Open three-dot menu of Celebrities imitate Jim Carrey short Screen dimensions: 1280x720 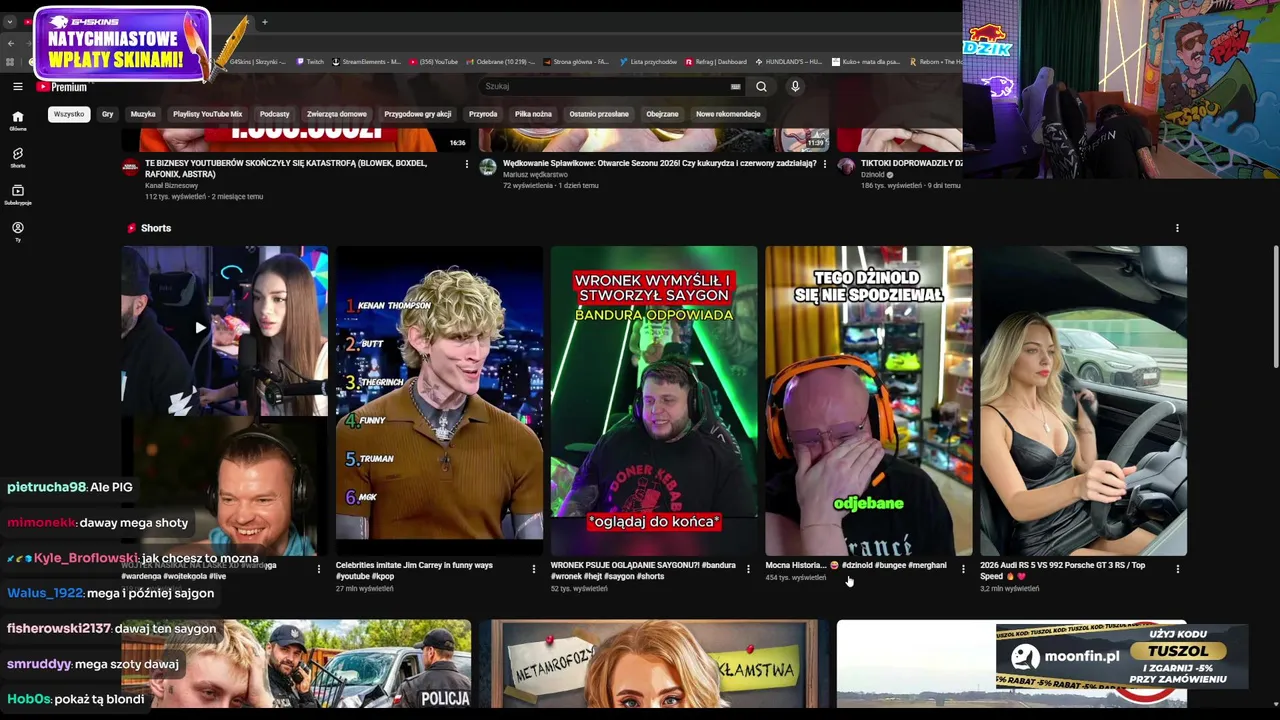(534, 569)
